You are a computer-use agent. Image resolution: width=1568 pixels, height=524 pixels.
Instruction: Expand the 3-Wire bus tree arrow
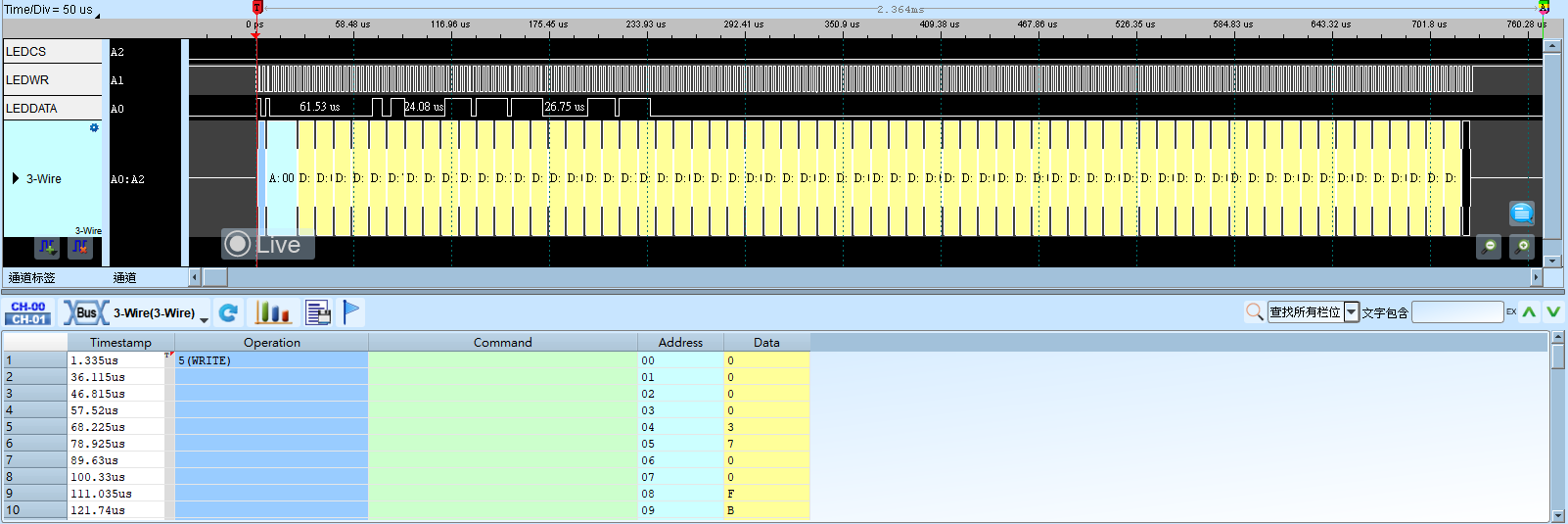tap(16, 178)
